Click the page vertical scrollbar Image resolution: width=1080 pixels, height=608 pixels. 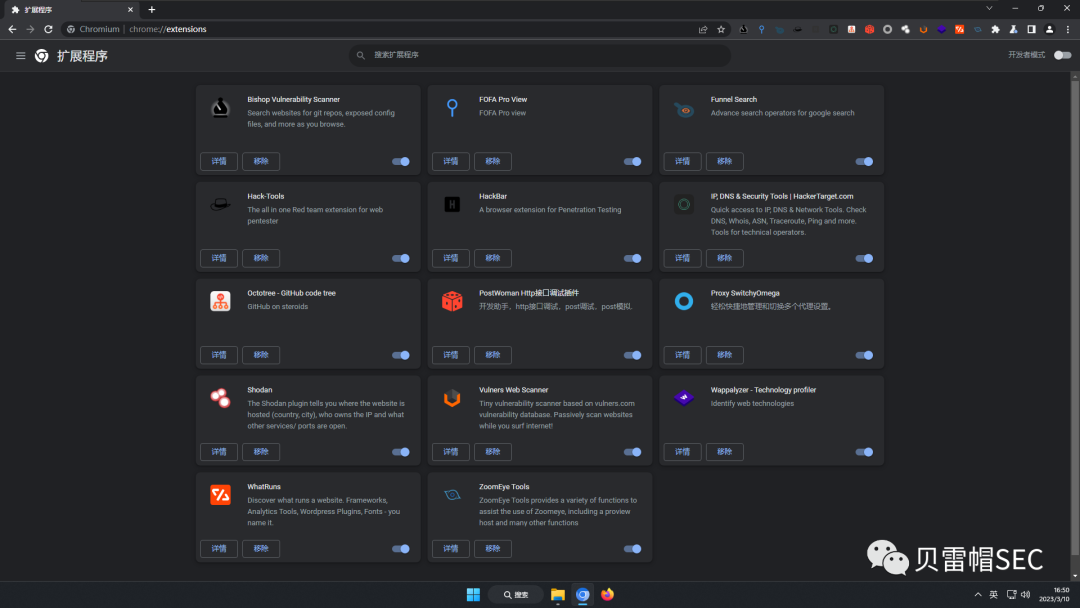[x=1074, y=317]
